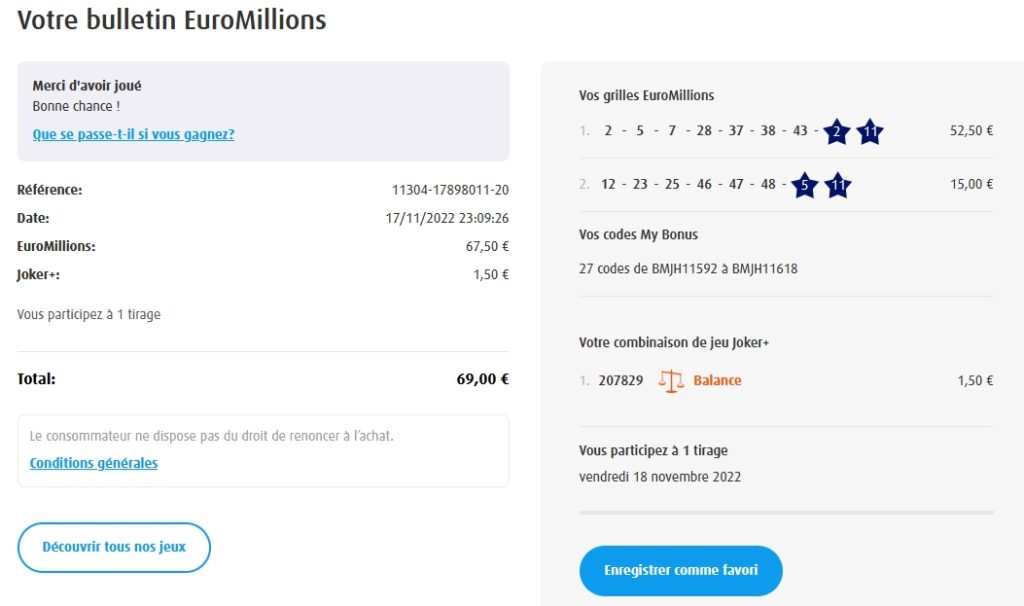Open the Conditions générales link
The image size is (1024, 606).
pyautogui.click(x=94, y=463)
